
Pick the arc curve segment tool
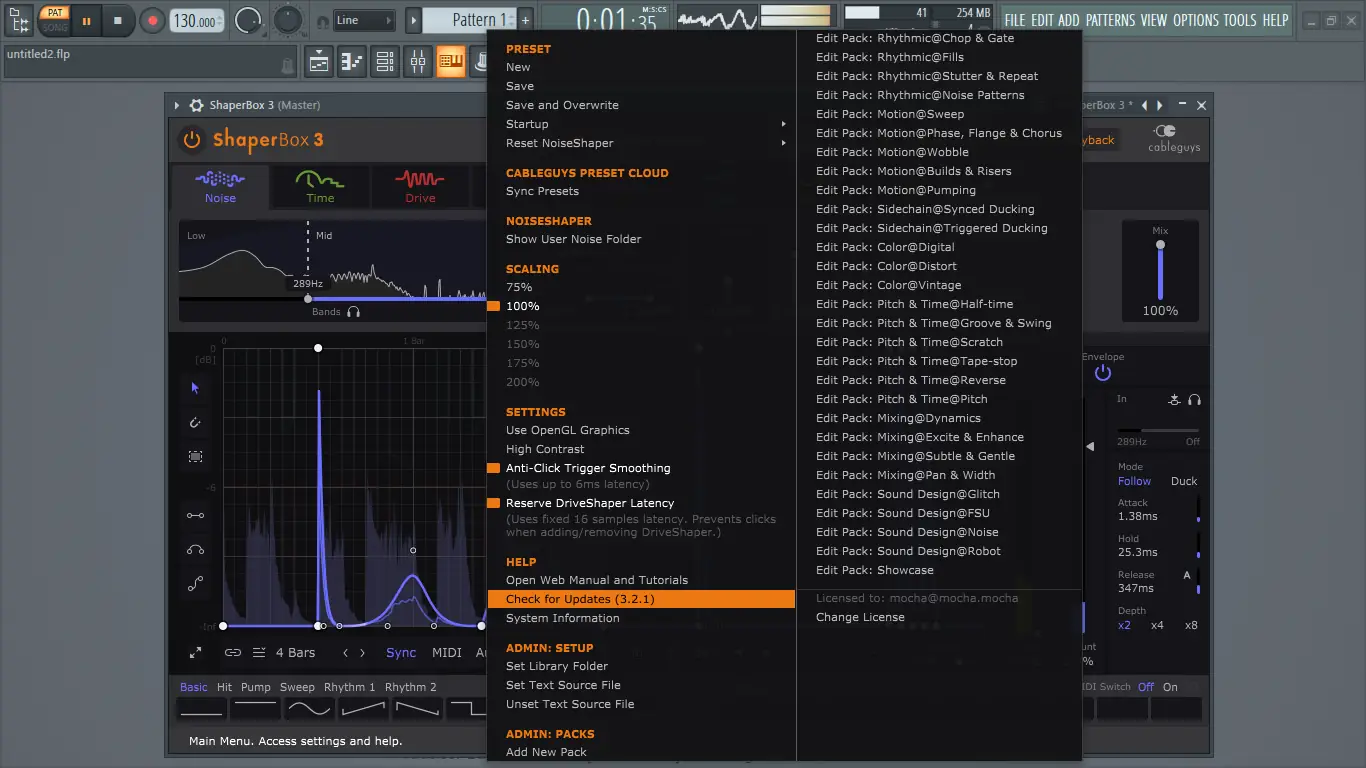(195, 550)
